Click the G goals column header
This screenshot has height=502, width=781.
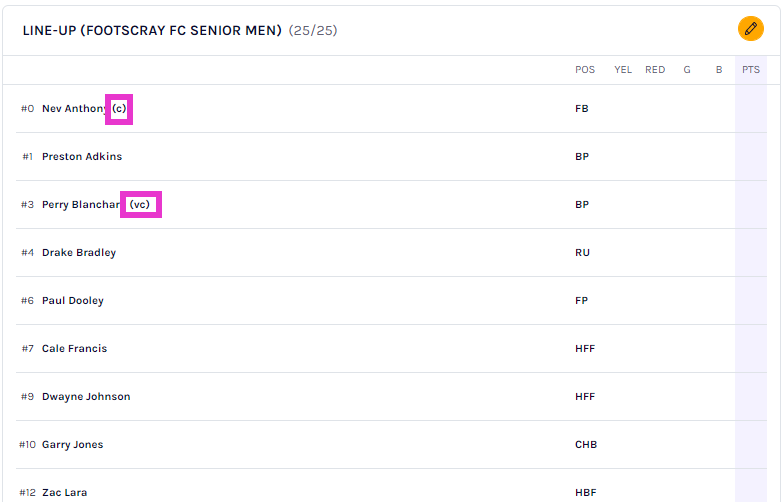tap(687, 70)
